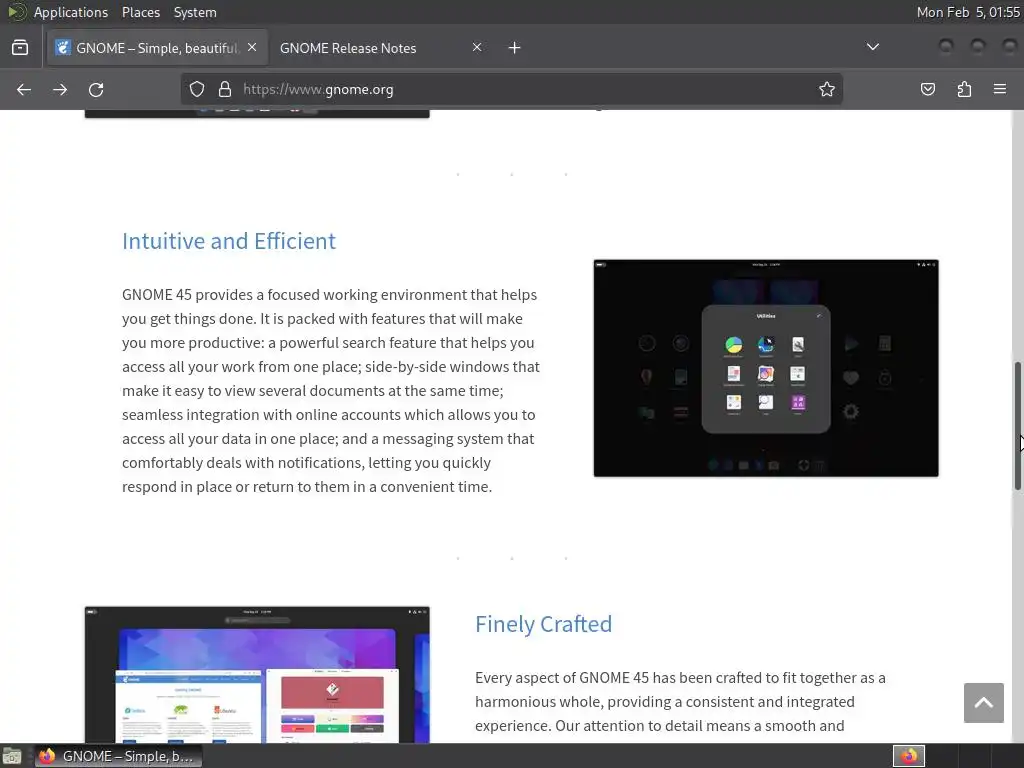This screenshot has width=1024, height=768.
Task: Open a new tab with plus
Action: tap(515, 48)
